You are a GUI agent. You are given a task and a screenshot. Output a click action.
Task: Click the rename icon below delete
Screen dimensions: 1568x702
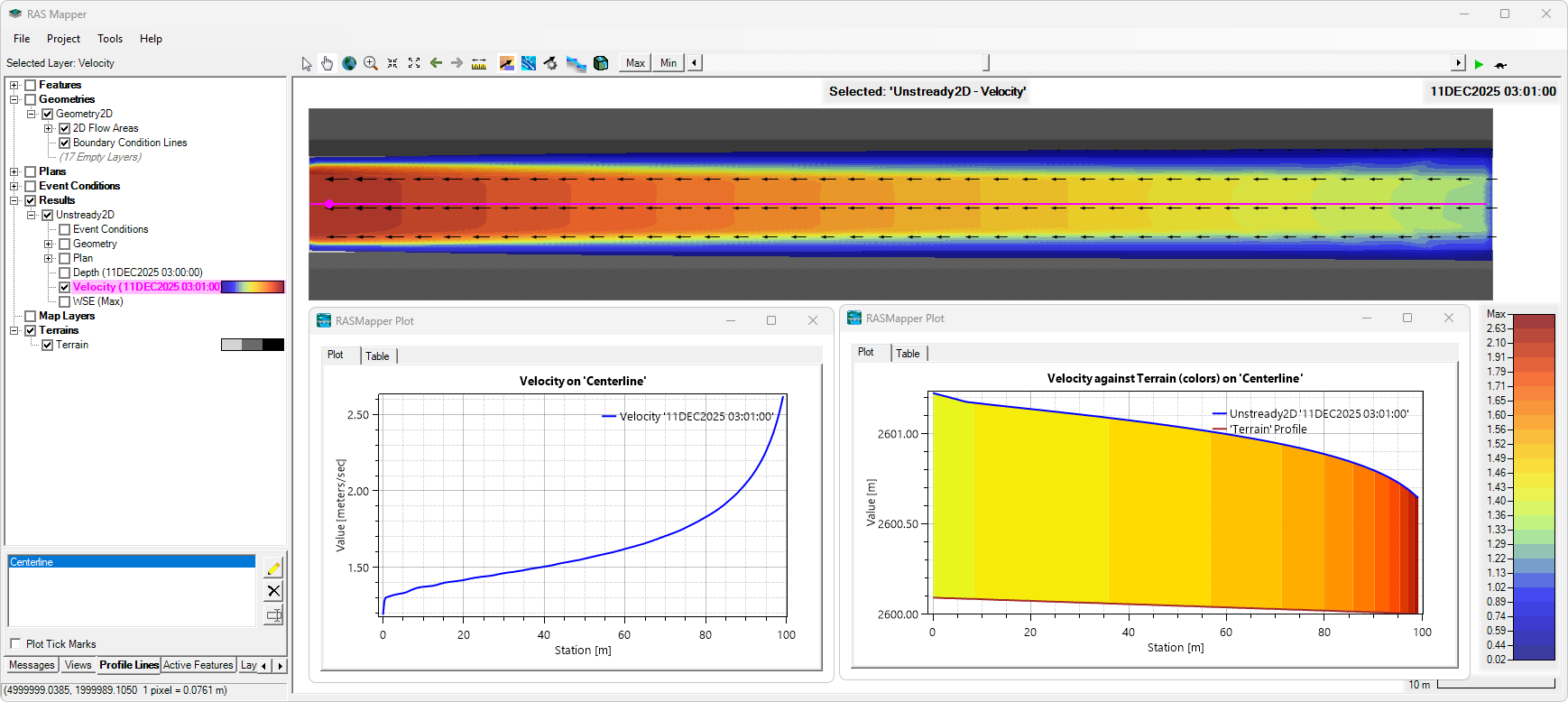(274, 615)
